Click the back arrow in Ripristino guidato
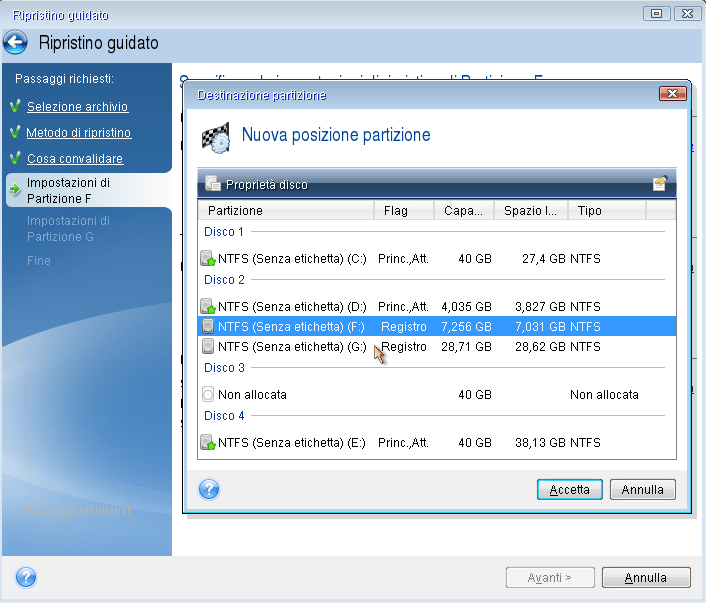The image size is (706, 603). point(15,43)
